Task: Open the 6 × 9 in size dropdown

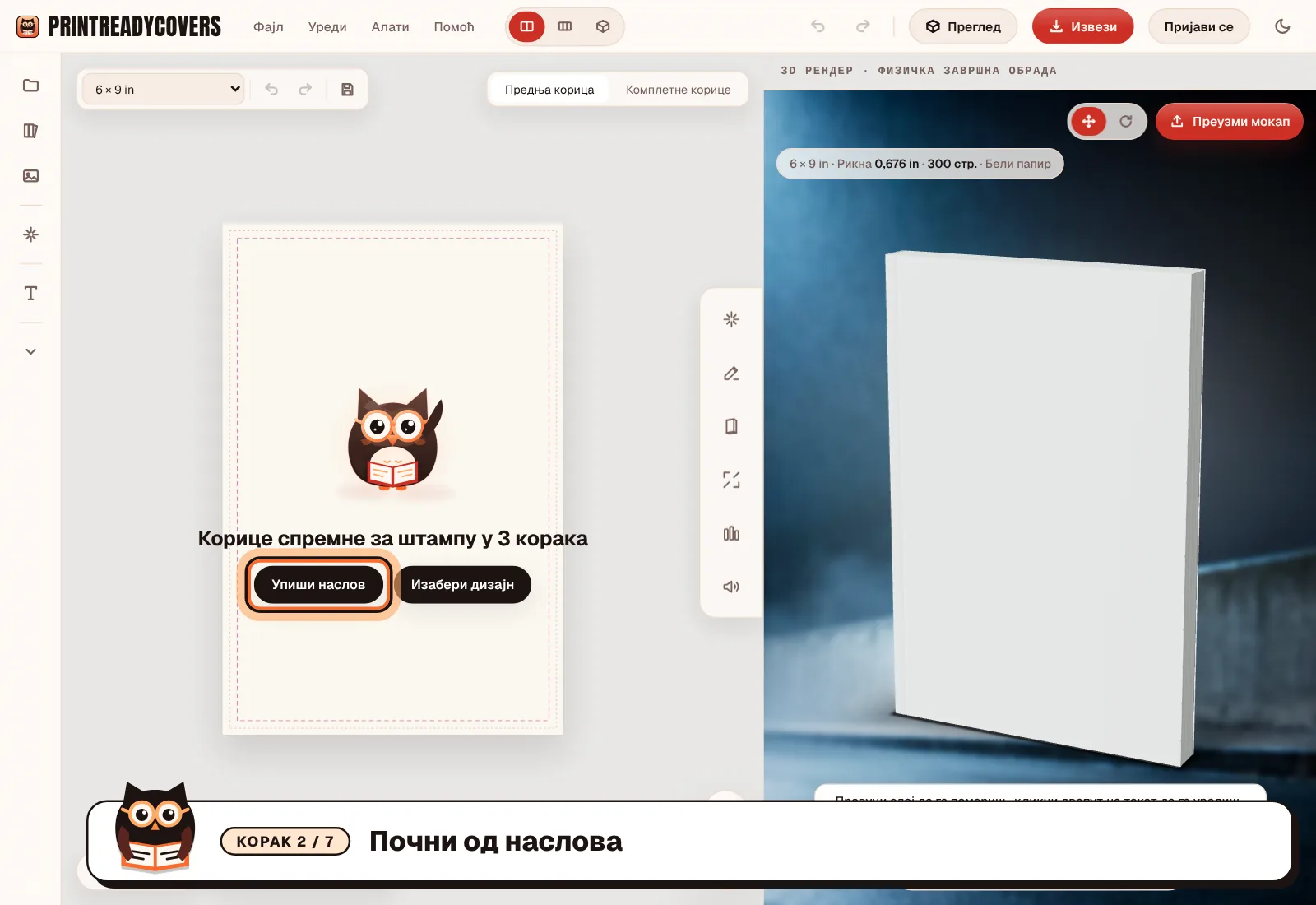Action: point(164,90)
